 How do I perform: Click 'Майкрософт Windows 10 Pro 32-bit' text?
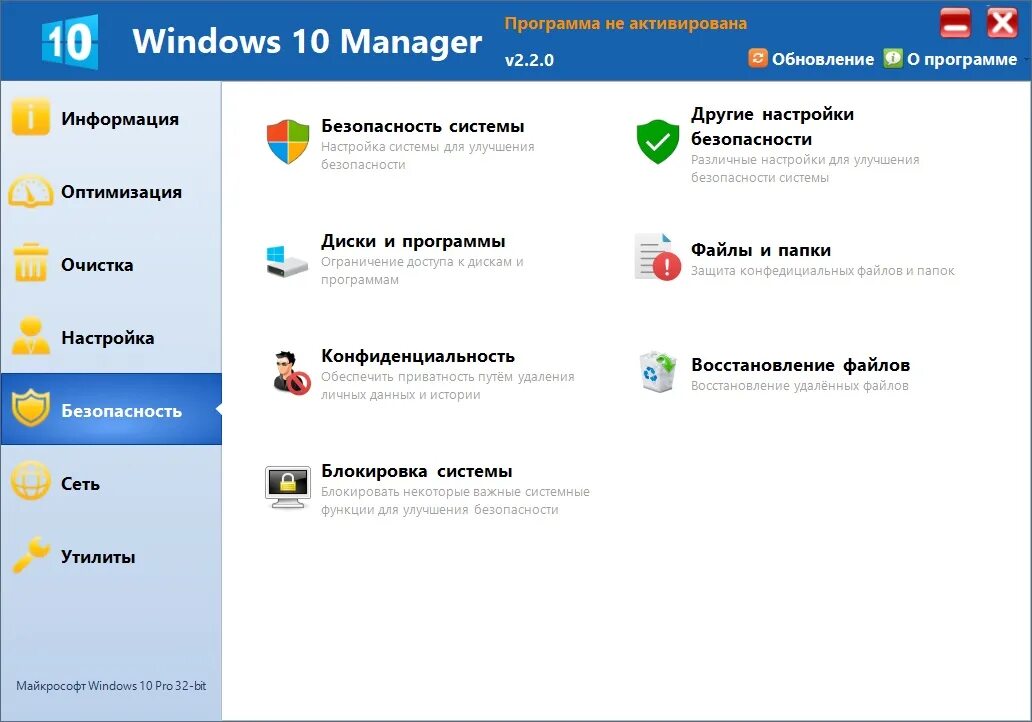coord(111,685)
